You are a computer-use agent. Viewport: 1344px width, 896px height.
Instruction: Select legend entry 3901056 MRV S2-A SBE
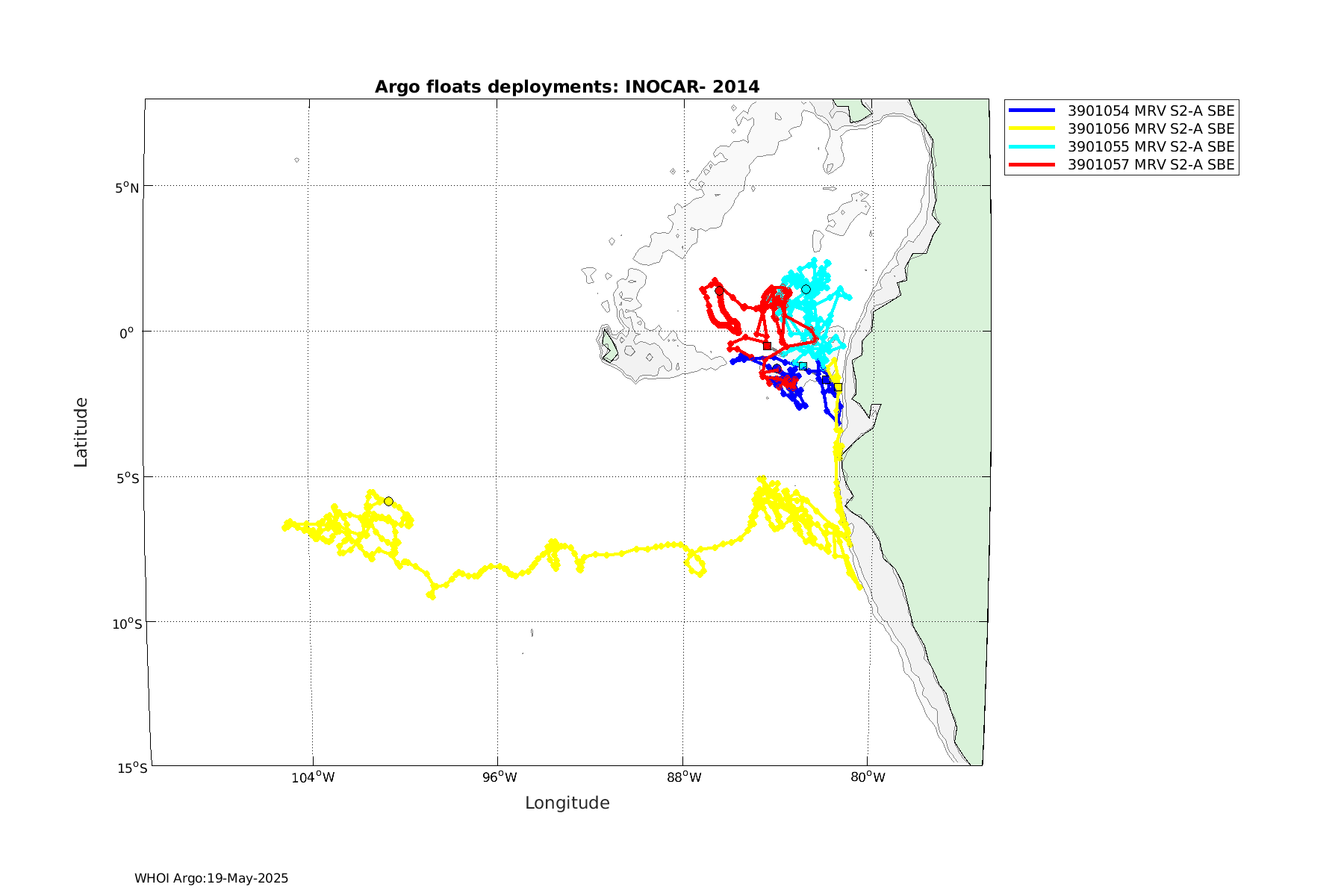(x=1151, y=128)
